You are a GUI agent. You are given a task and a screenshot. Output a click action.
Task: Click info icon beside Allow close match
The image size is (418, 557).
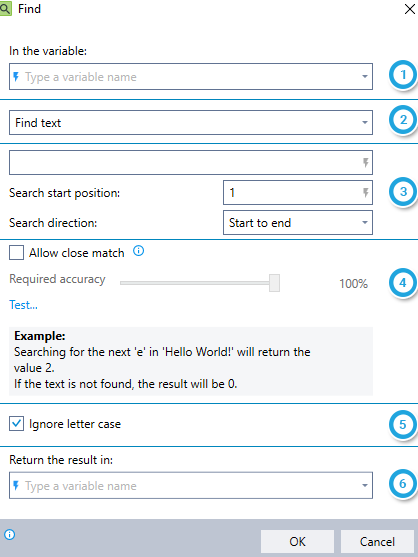139,251
